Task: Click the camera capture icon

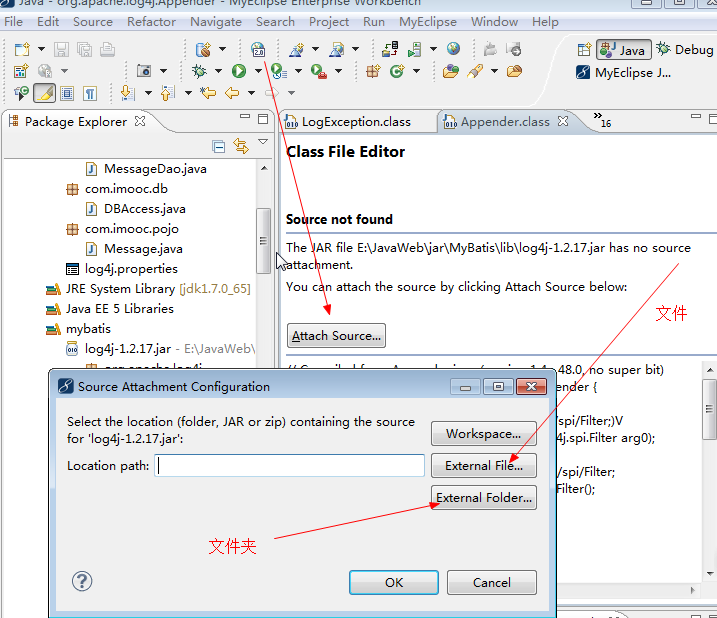Action: click(x=144, y=71)
